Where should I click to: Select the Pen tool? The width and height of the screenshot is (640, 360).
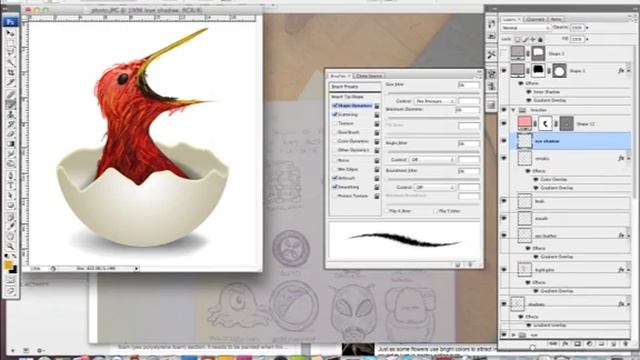[x=11, y=176]
